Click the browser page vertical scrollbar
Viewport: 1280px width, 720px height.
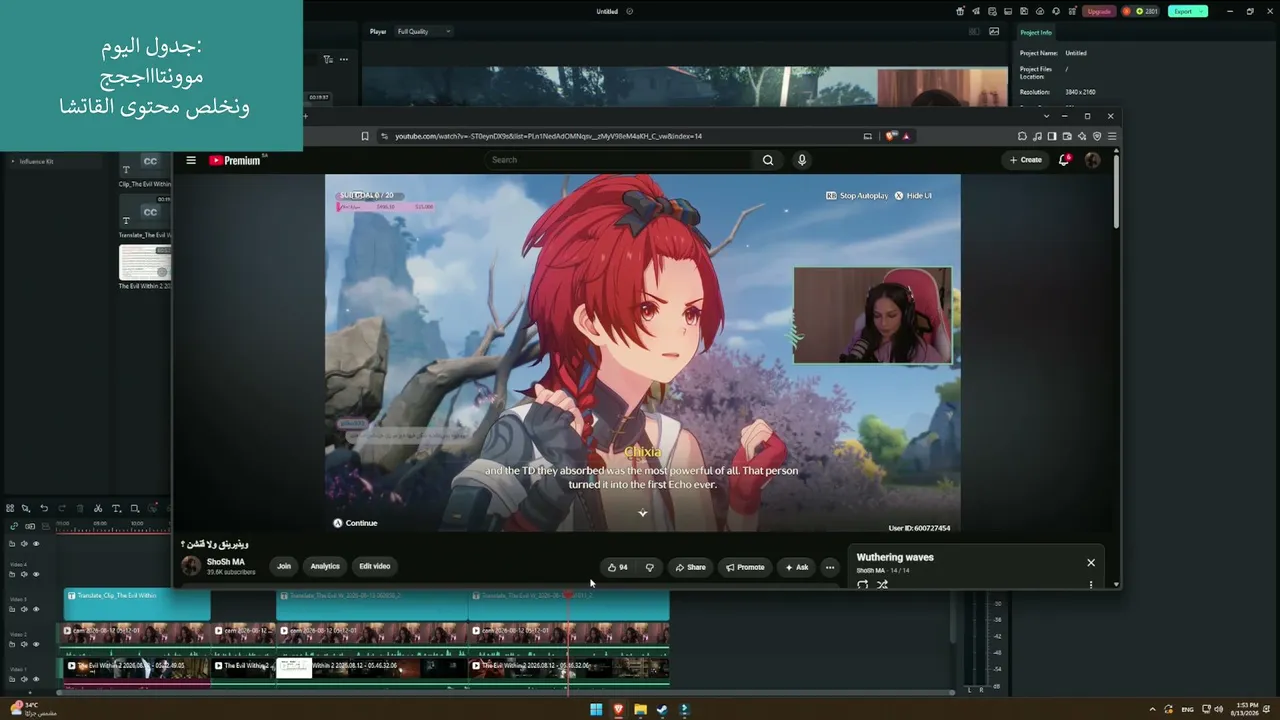click(x=1116, y=190)
